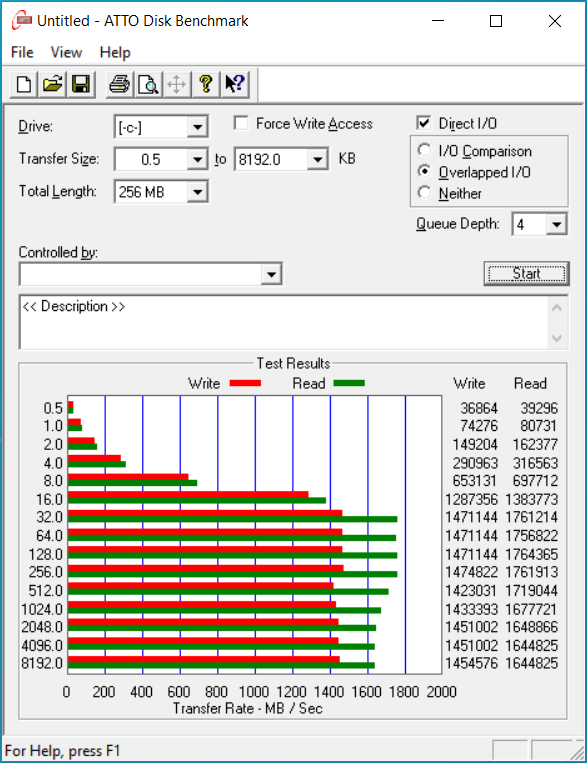
Task: Expand the Total Length 256 MB dropdown
Action: point(197,192)
